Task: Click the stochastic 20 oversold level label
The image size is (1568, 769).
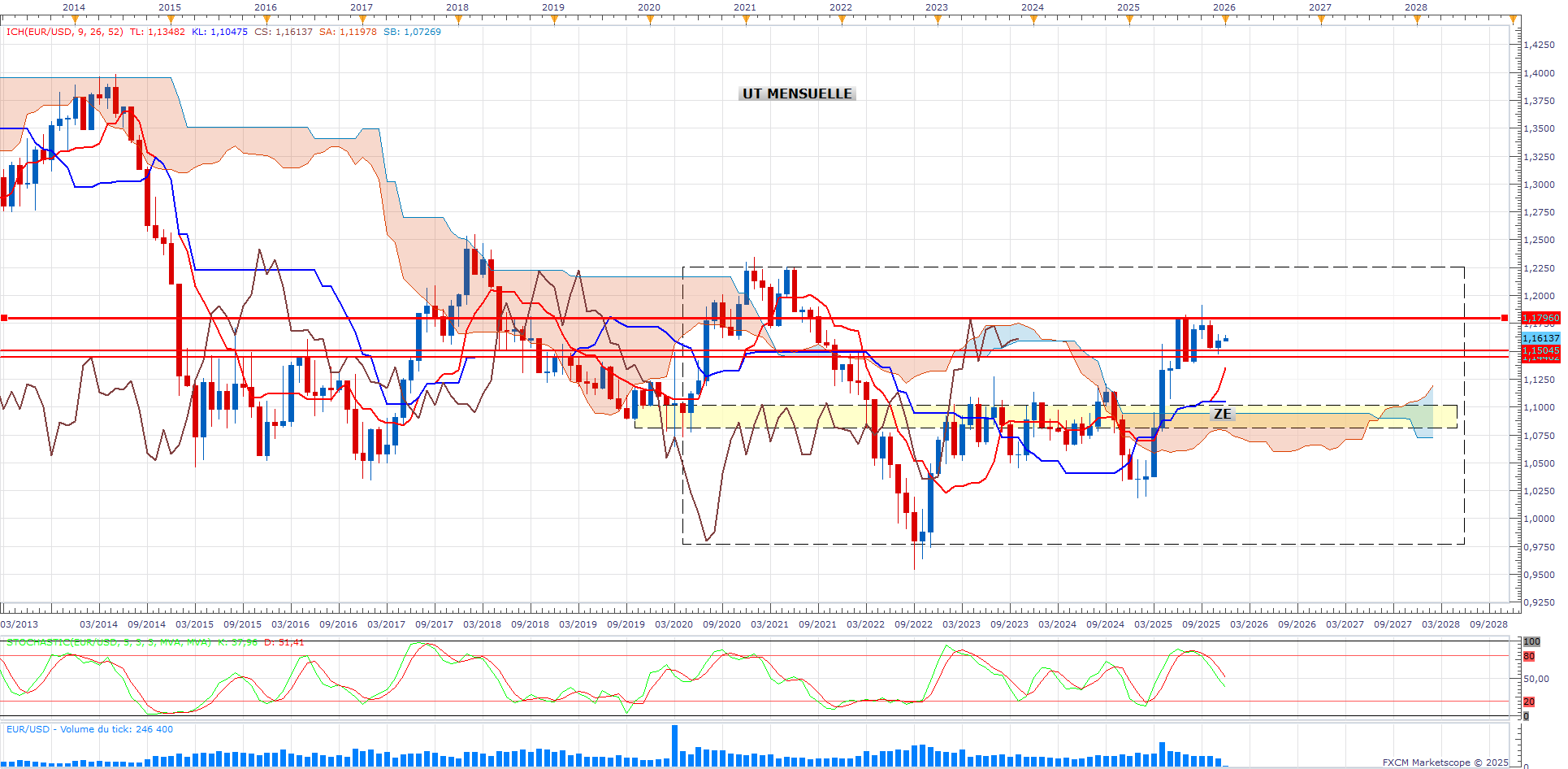Action: (x=1529, y=702)
